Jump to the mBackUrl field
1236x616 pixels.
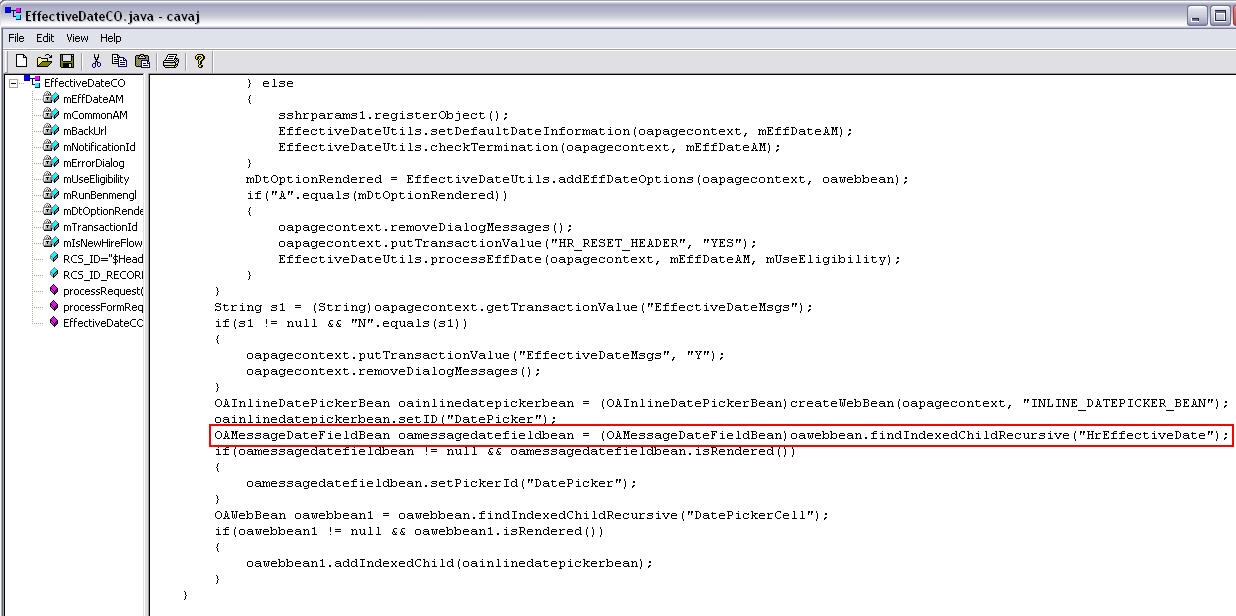point(85,131)
